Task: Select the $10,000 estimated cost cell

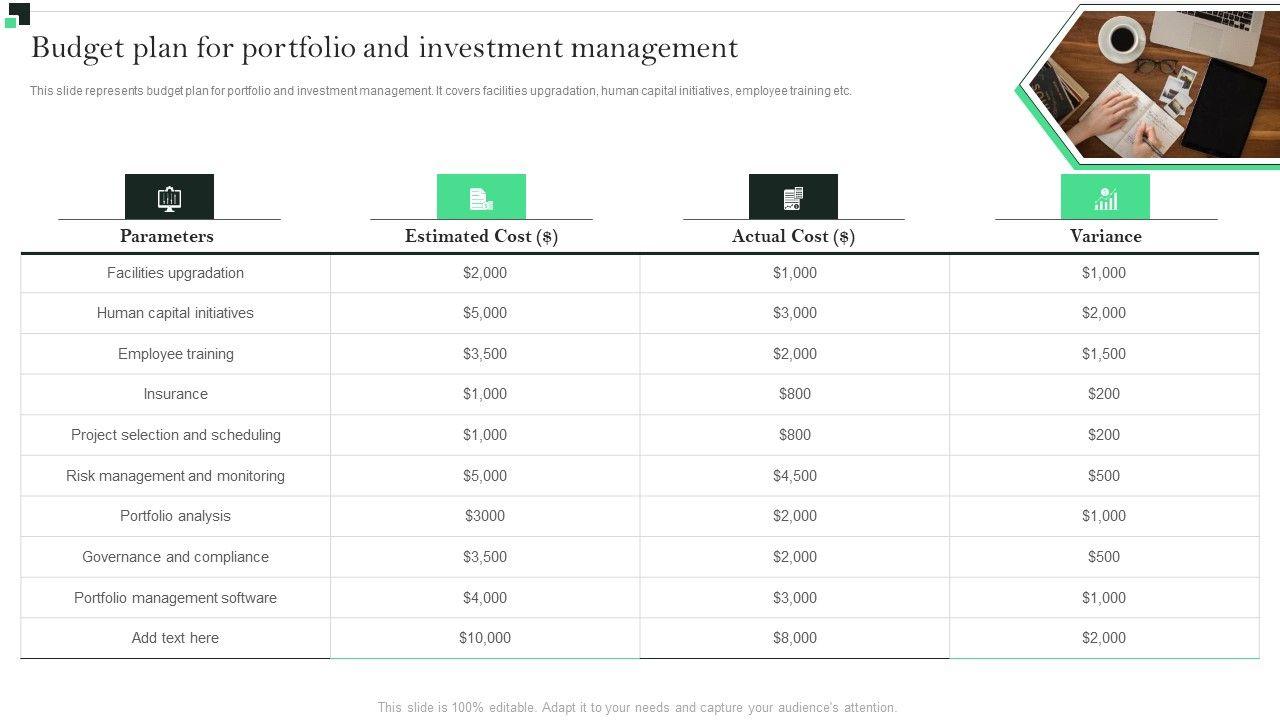Action: (485, 638)
